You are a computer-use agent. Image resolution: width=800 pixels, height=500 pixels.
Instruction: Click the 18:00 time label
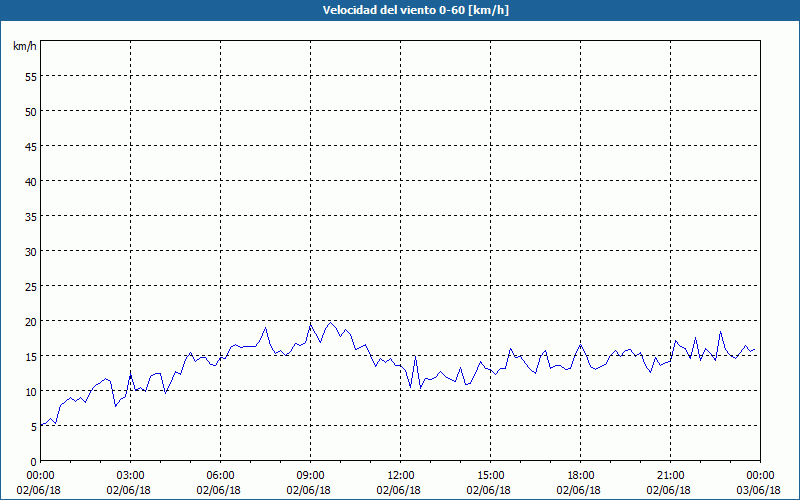click(581, 476)
